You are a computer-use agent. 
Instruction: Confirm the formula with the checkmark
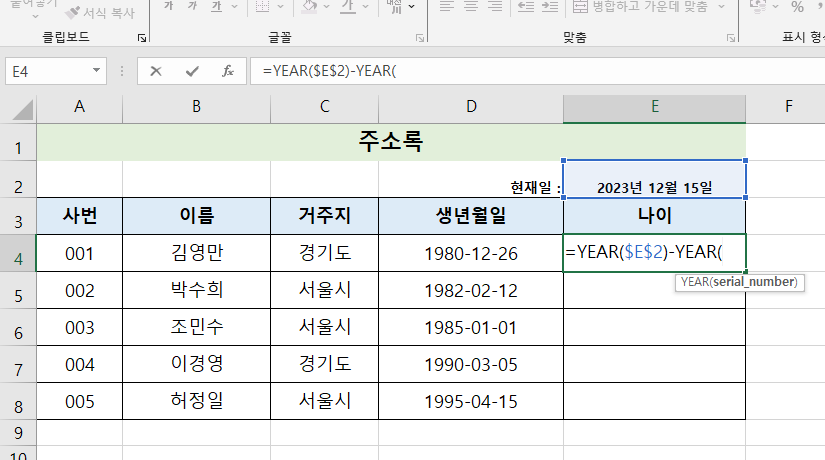tap(192, 71)
